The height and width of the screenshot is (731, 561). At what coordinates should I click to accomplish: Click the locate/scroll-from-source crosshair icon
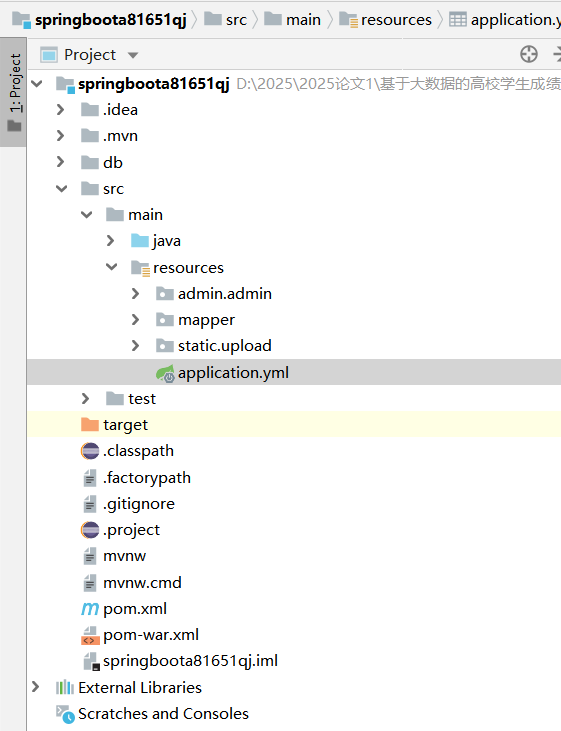click(x=529, y=54)
